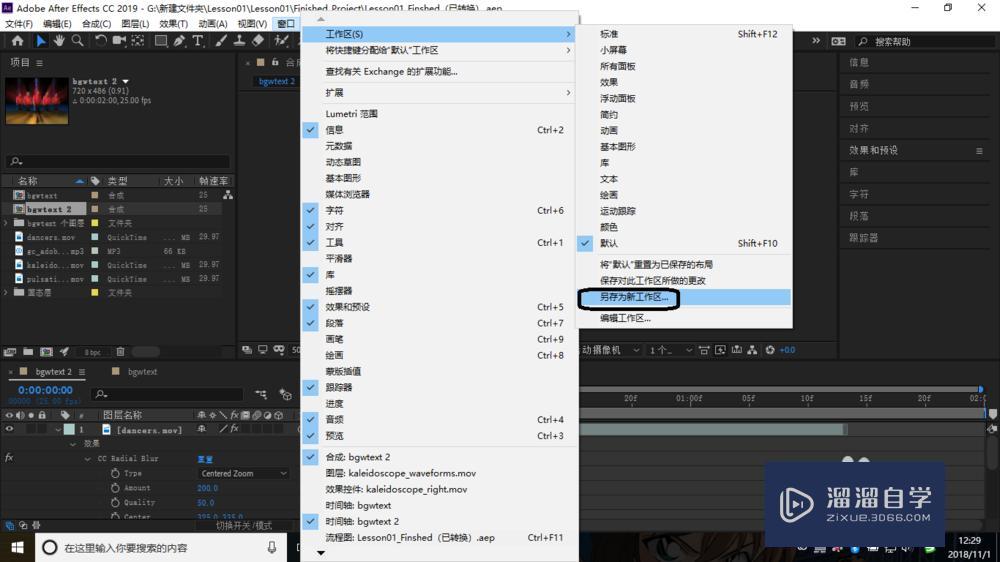Select the Eraser tool
Viewport: 1000px width, 562px height.
tap(258, 41)
